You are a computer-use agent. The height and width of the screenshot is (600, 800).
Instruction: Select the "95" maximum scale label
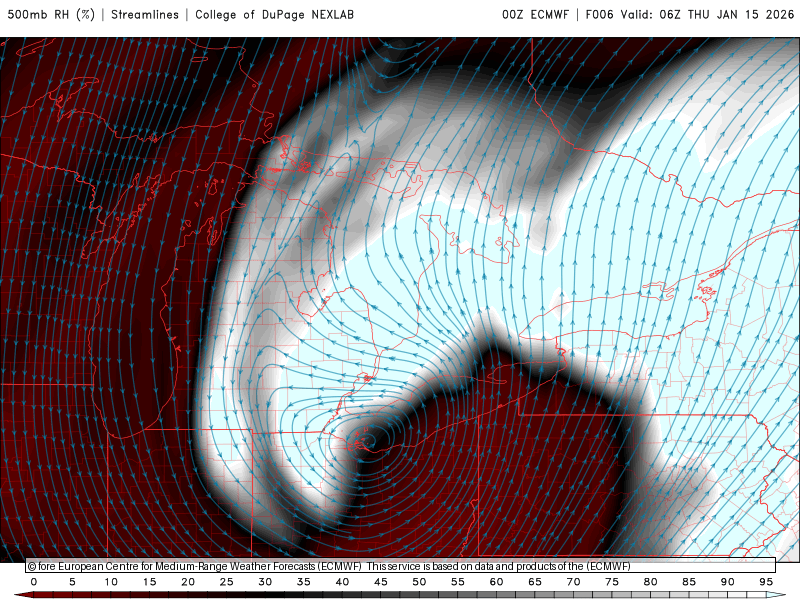(x=766, y=582)
